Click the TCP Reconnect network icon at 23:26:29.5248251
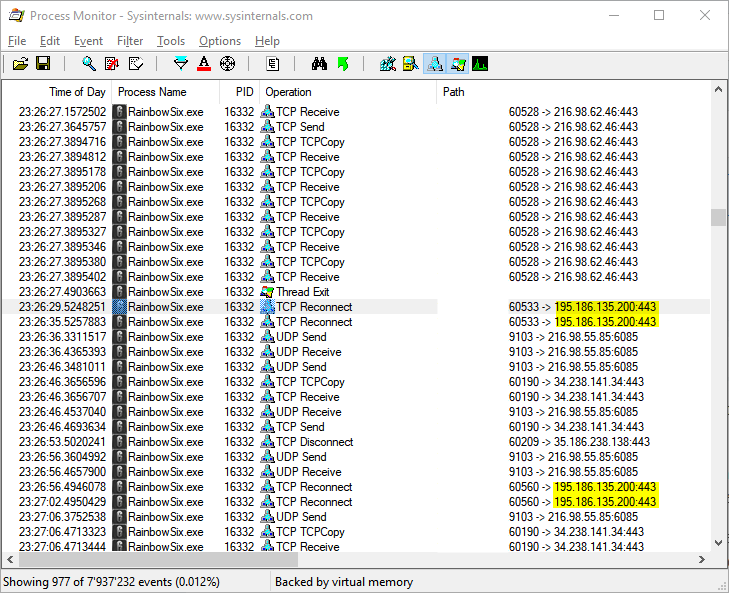Viewport: 729px width, 593px height. pyautogui.click(x=267, y=307)
